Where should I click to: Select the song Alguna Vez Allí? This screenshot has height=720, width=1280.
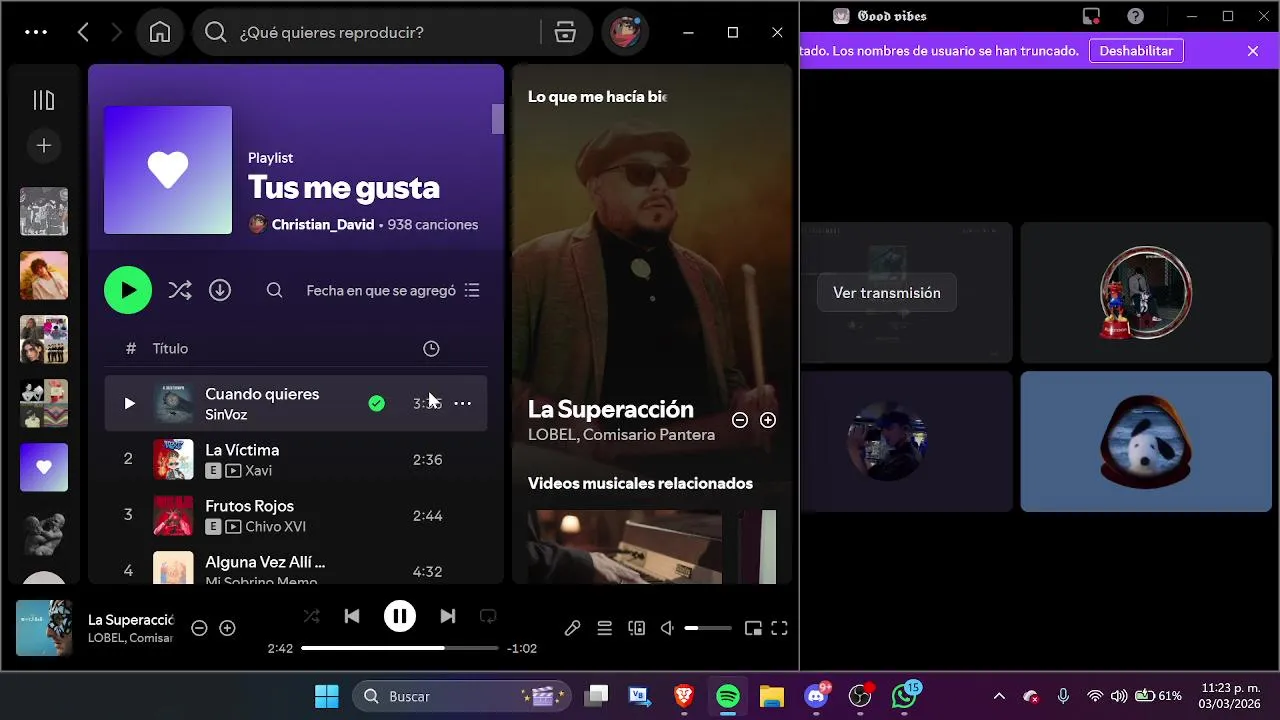265,562
